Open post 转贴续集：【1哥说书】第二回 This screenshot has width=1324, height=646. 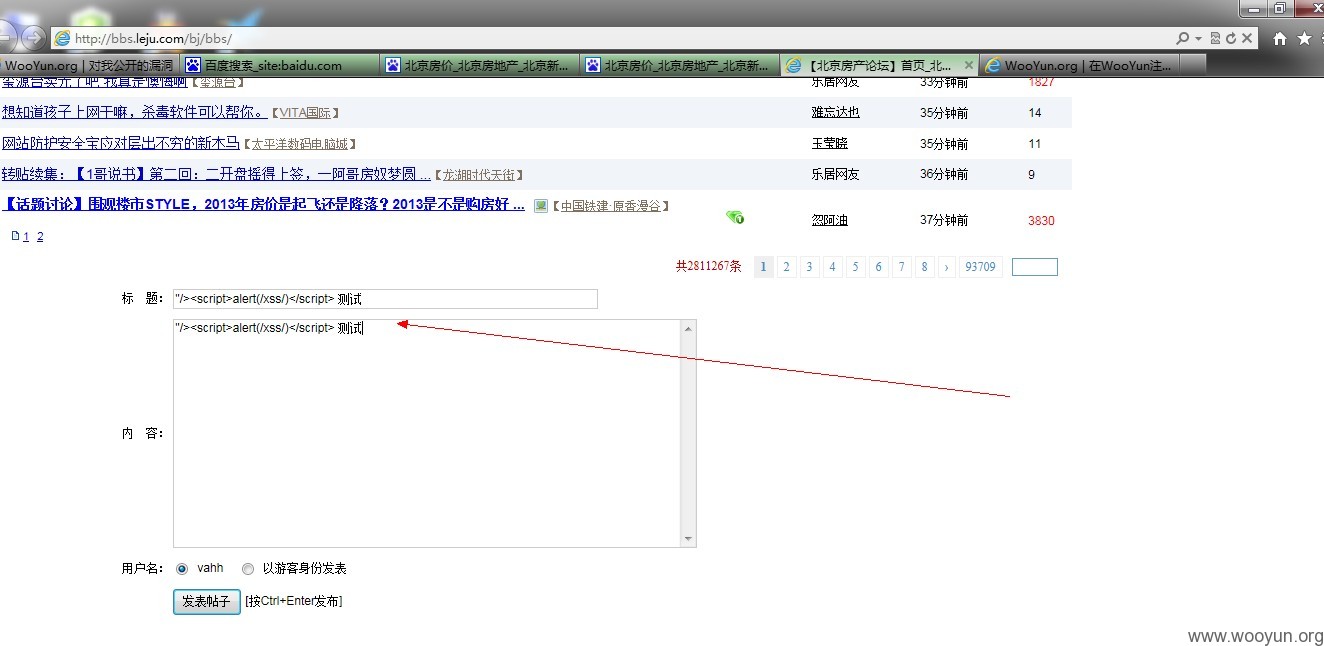coord(216,174)
